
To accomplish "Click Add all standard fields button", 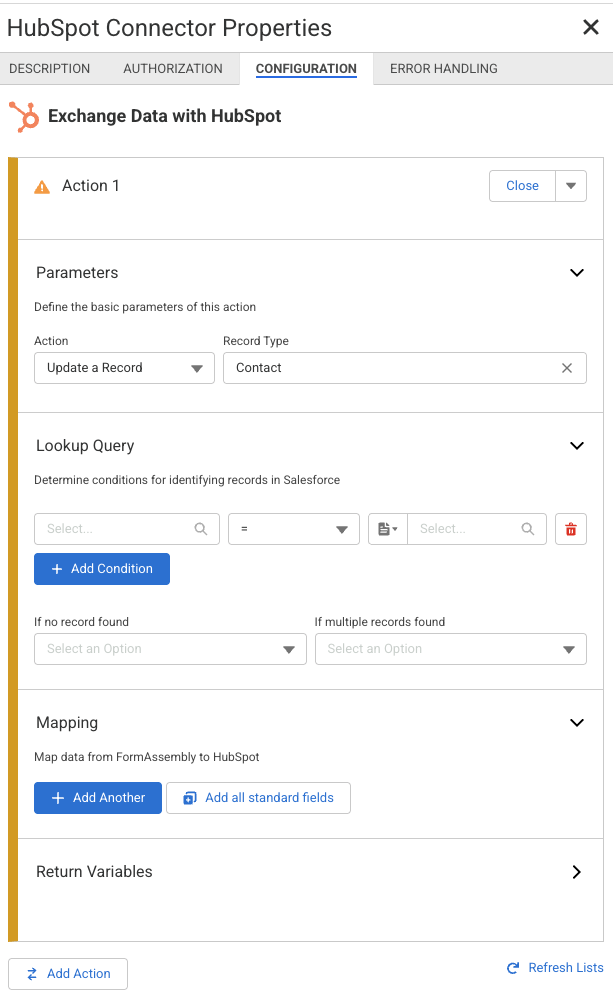I will 258,798.
